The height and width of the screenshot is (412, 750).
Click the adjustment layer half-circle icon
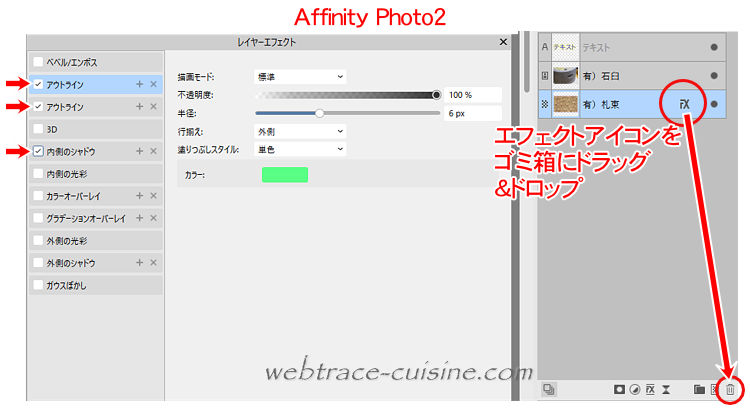635,389
